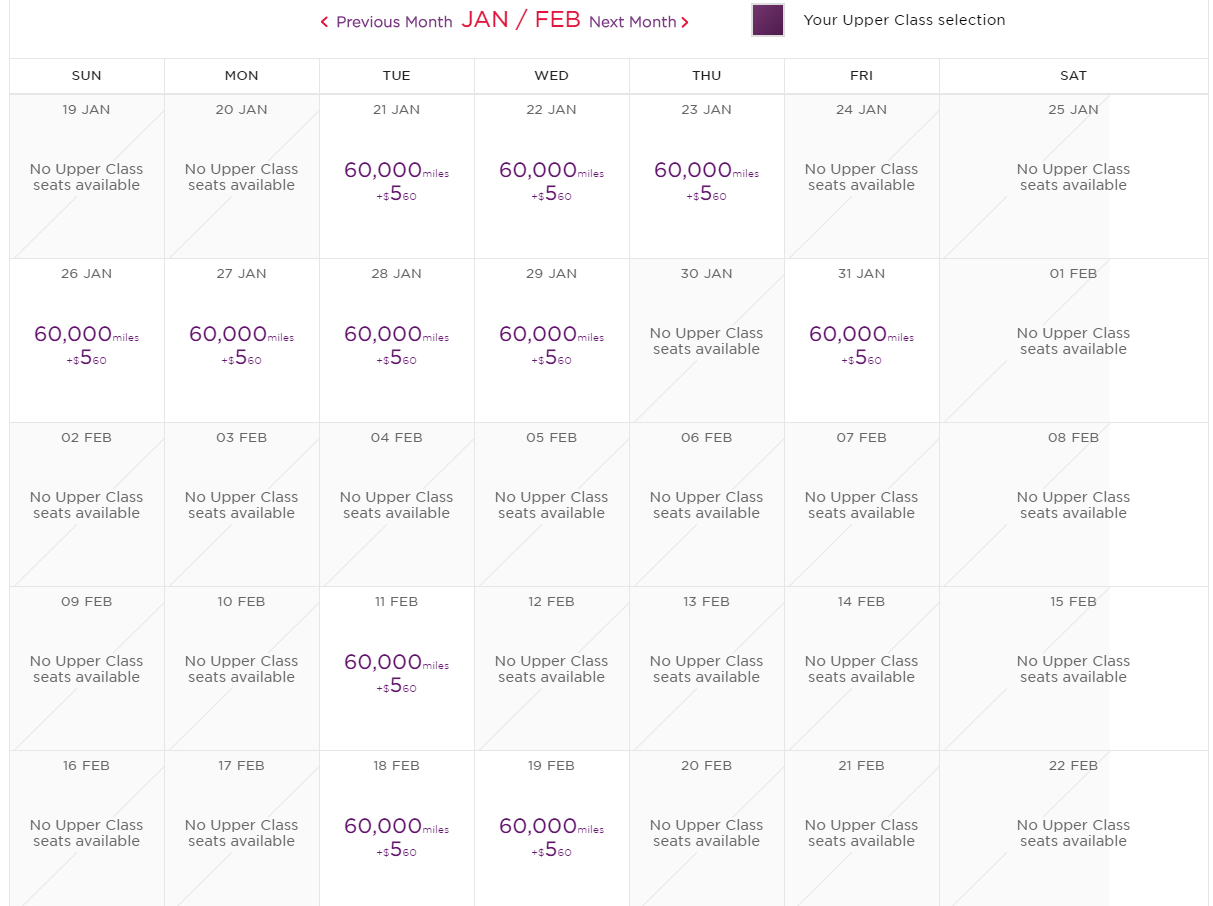Click the TUE column header
Image resolution: width=1213 pixels, height=906 pixels.
(396, 76)
